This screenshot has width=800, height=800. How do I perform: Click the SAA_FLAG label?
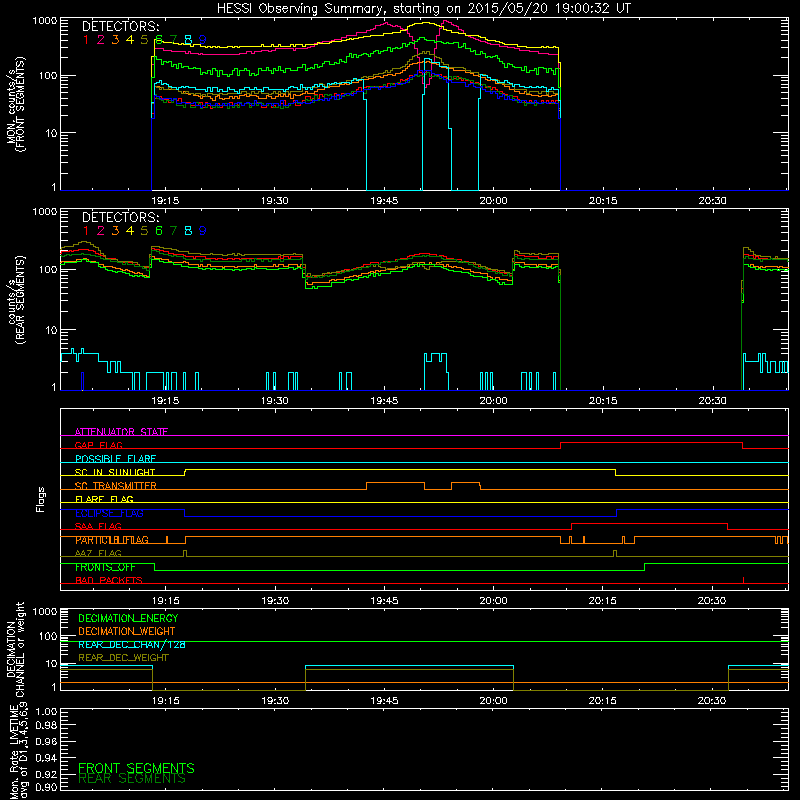[98, 526]
